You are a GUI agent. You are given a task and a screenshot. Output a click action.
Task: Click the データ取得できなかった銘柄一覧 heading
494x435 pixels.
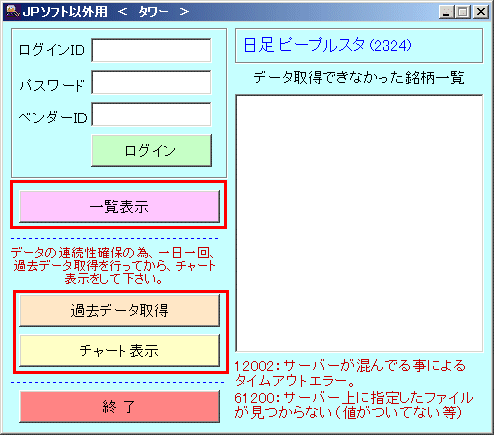pos(359,78)
